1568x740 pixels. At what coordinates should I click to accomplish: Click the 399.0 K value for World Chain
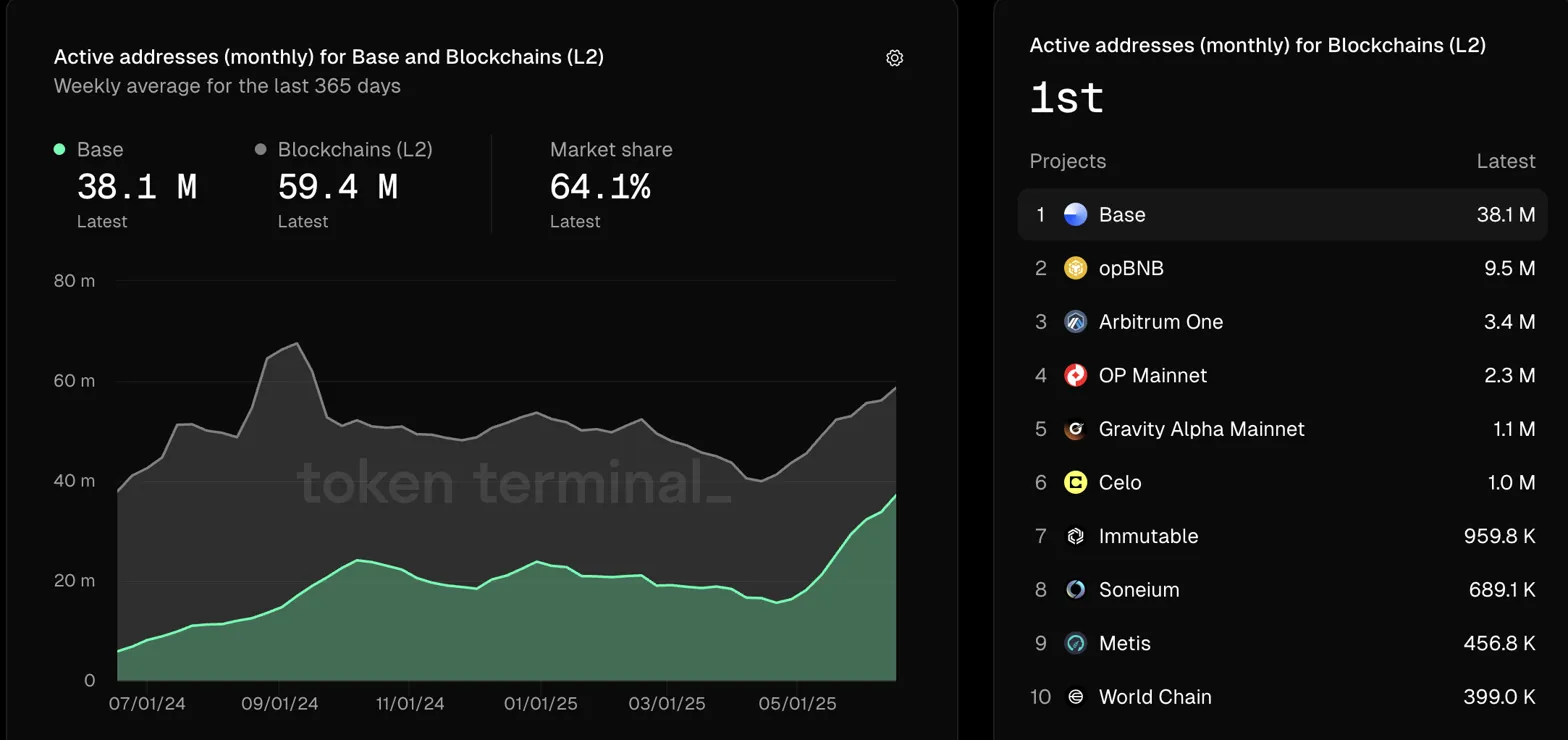tap(1500, 697)
